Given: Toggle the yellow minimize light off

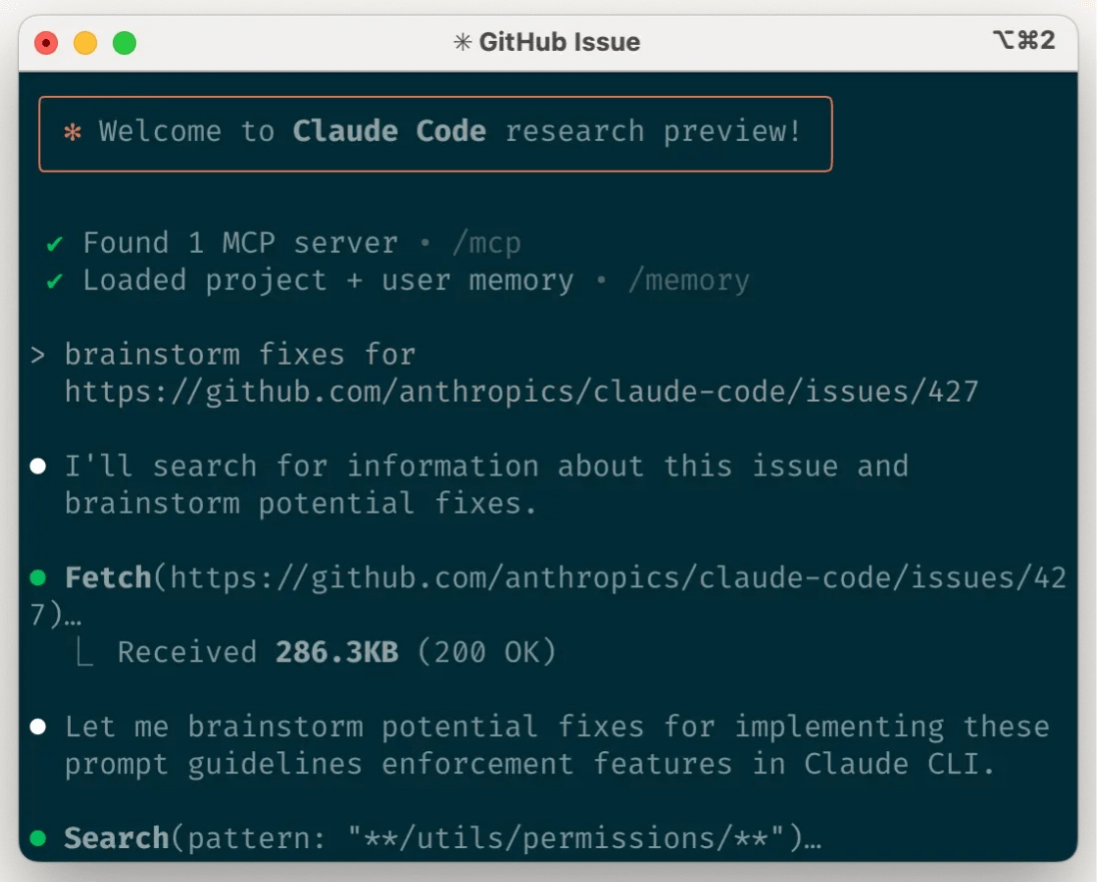Looking at the screenshot, I should point(86,42).
